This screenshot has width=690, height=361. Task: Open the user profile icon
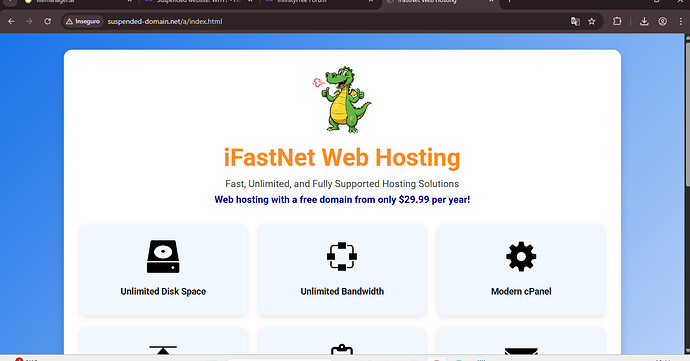663,21
